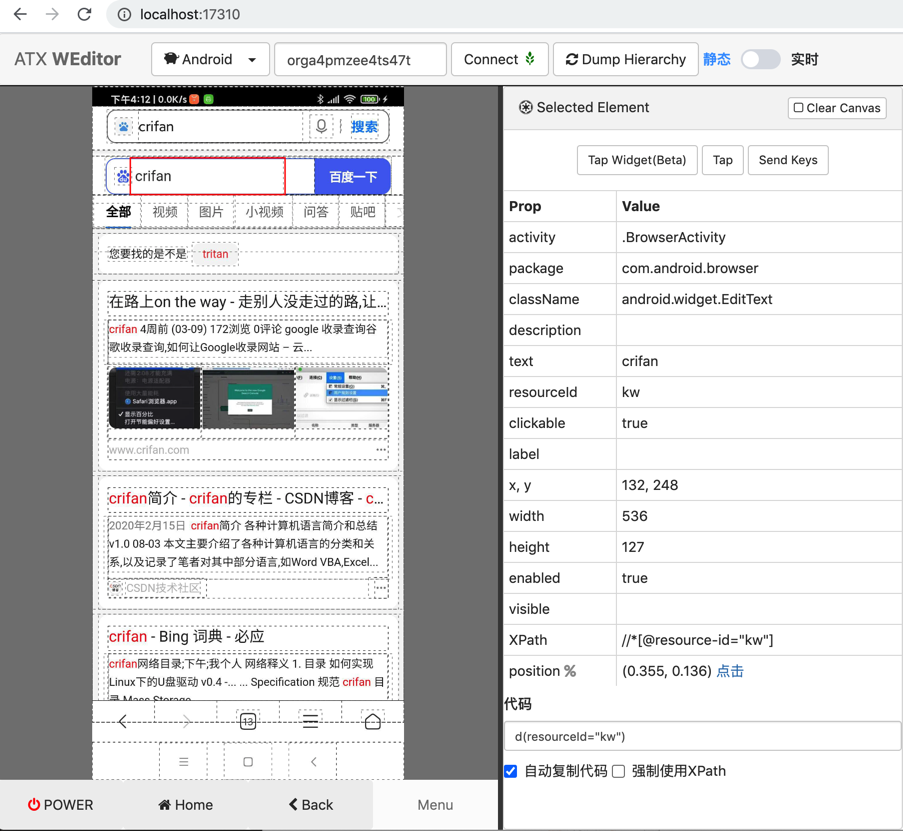Screen dimensions: 903x831
Task: Open crifan简介 CSDN博客 result title
Action: click(x=246, y=498)
